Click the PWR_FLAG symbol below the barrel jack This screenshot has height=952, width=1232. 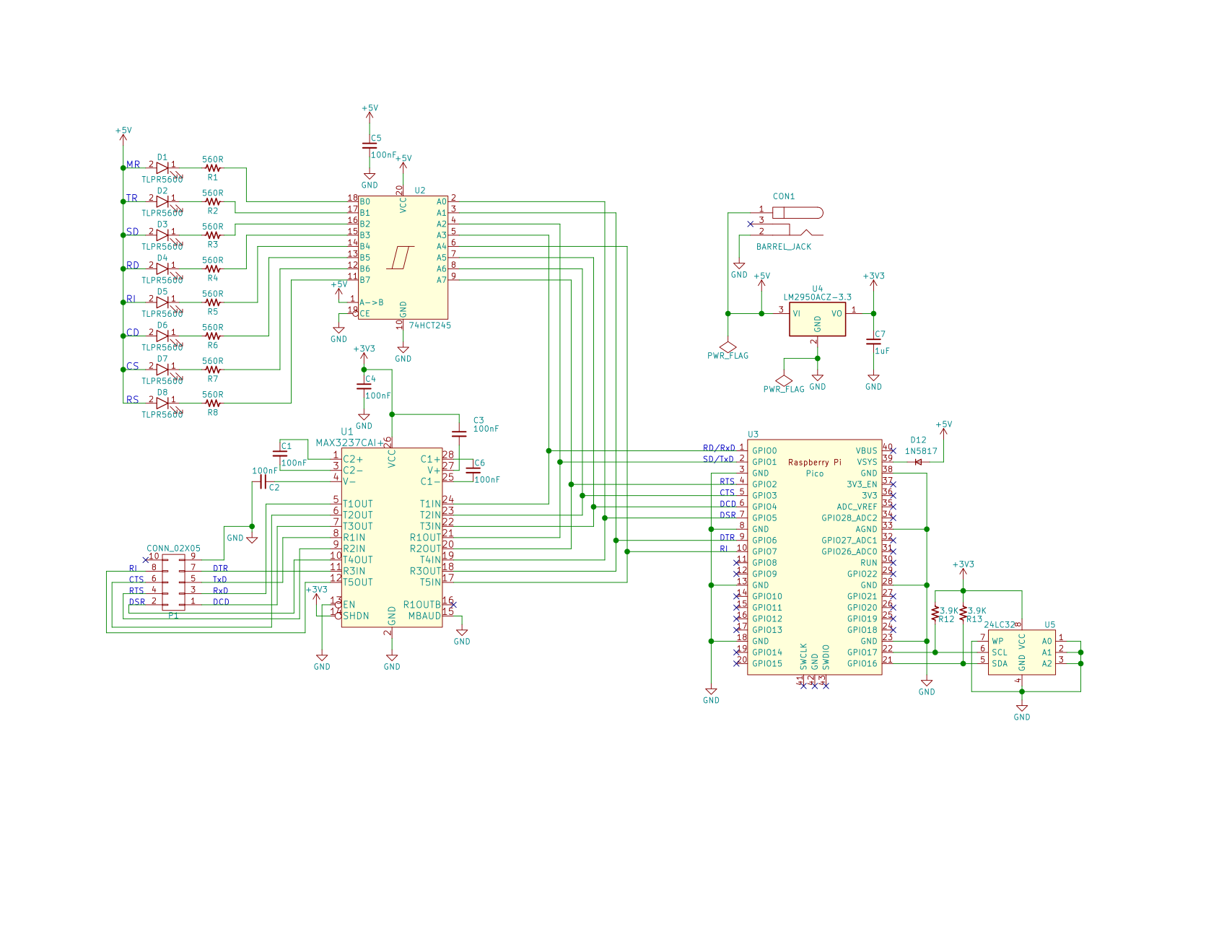click(x=728, y=347)
